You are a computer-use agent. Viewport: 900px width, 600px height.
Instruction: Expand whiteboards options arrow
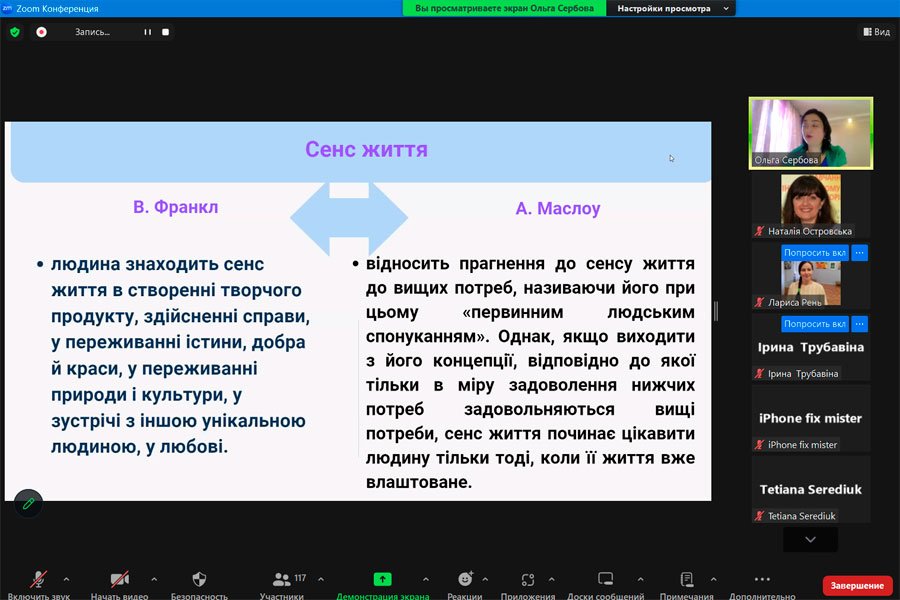640,579
